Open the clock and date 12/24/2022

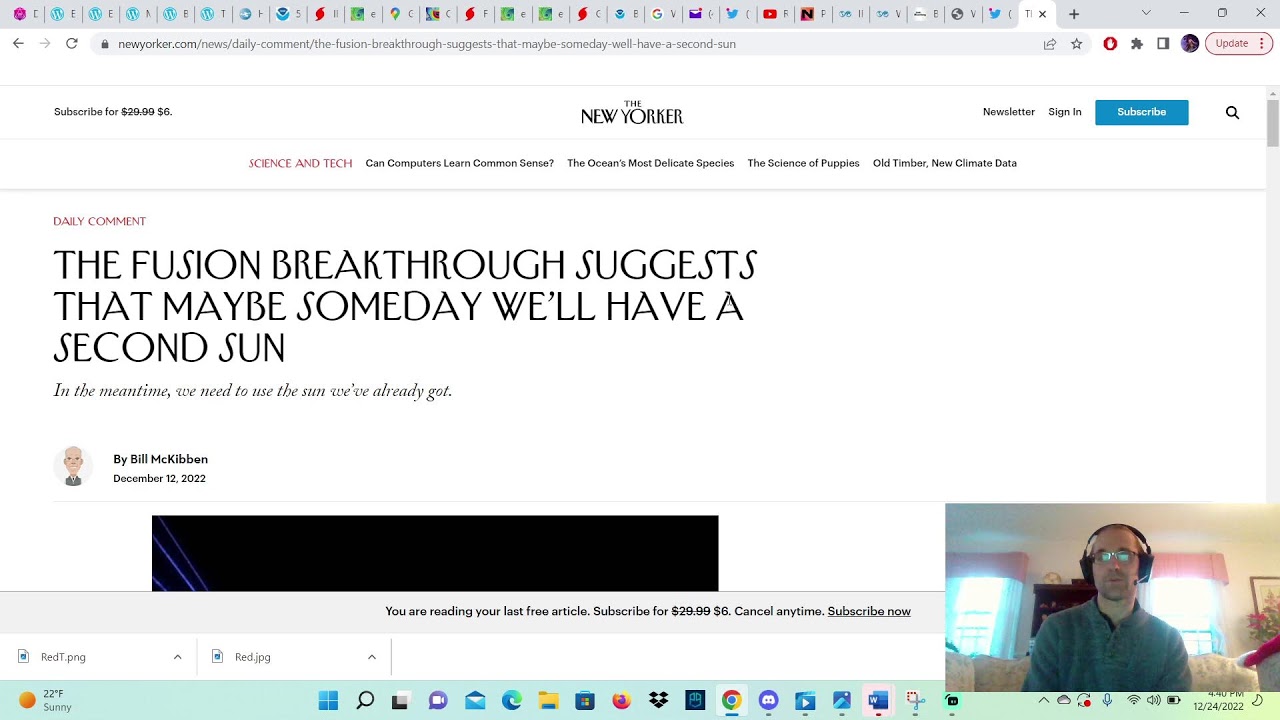point(1218,700)
